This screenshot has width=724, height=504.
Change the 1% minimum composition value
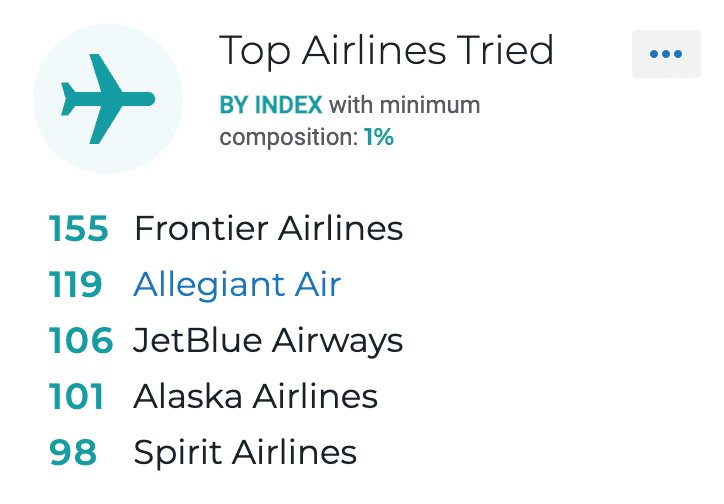click(x=379, y=137)
